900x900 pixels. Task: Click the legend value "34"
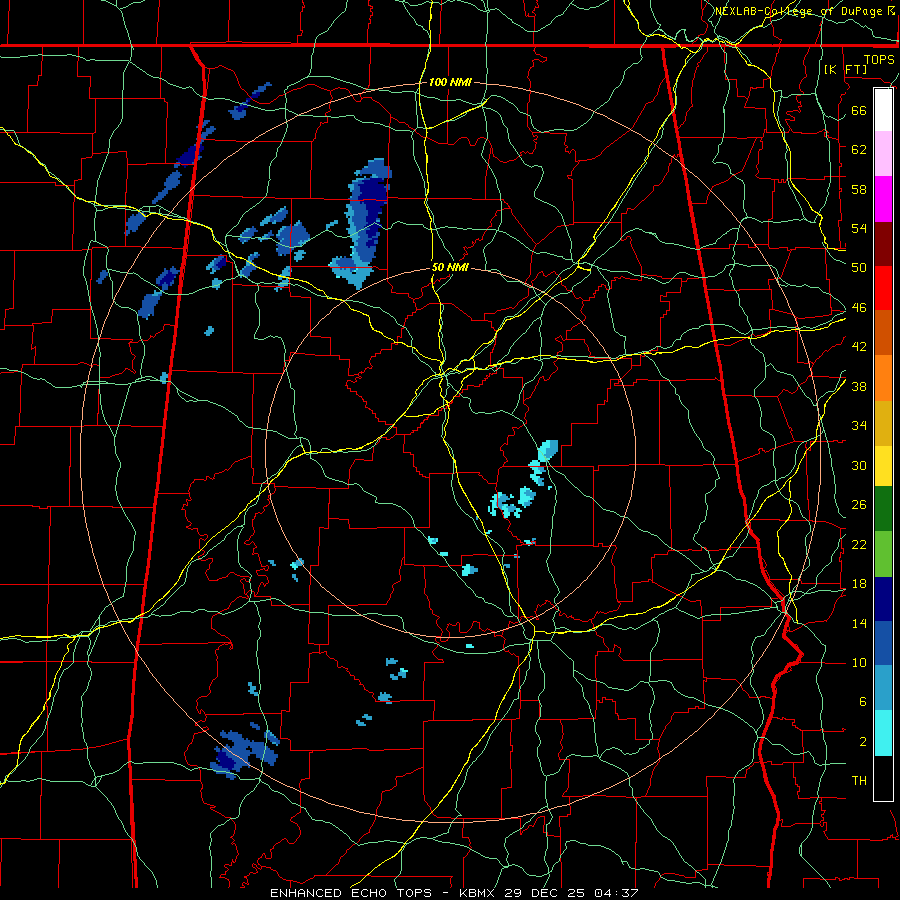pos(859,425)
